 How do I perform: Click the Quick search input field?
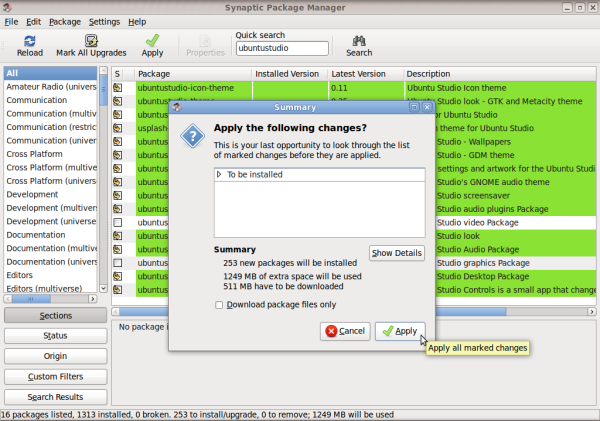282,48
